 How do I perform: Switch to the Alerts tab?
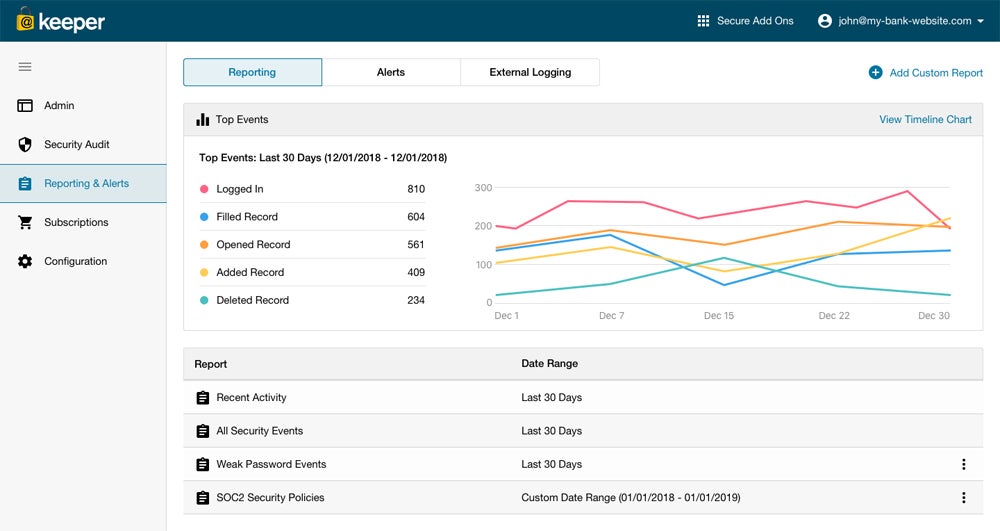pyautogui.click(x=391, y=72)
